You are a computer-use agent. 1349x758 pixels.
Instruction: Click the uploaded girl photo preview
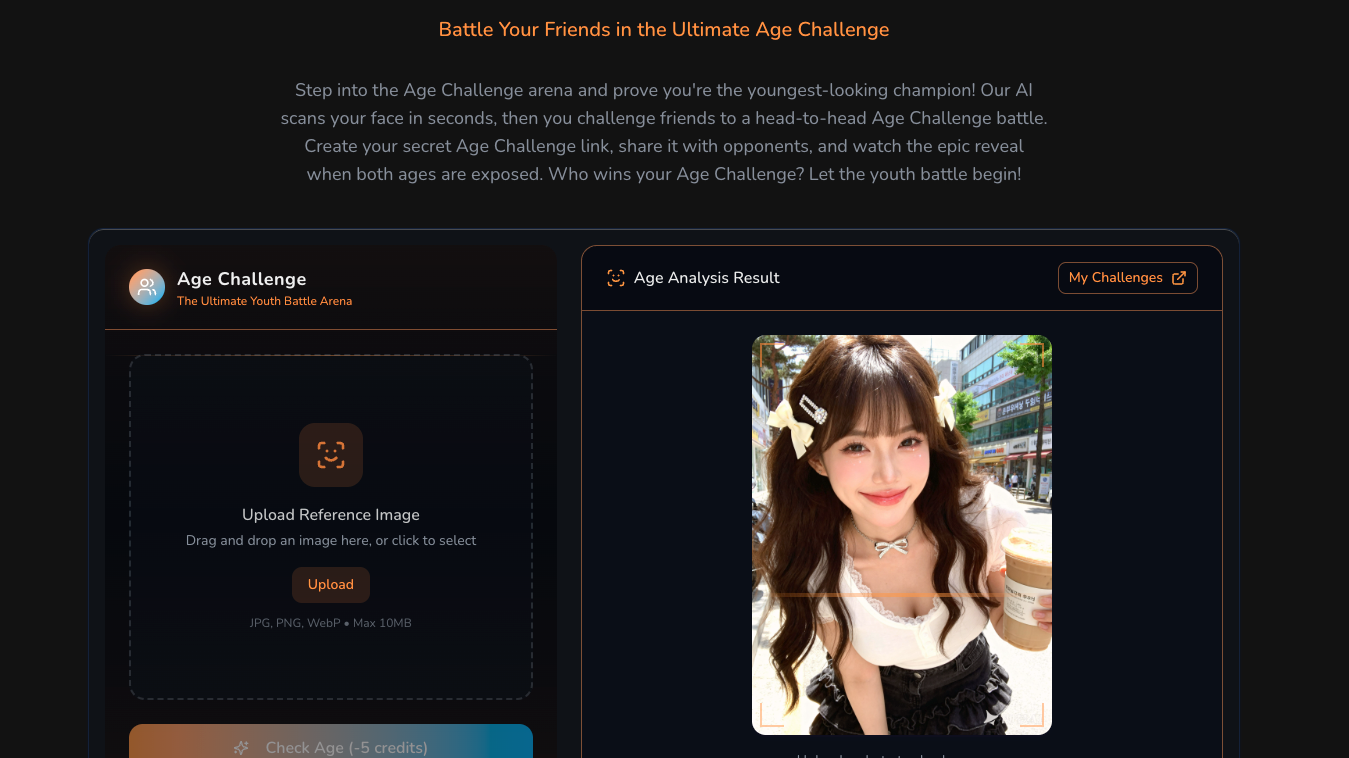point(902,535)
